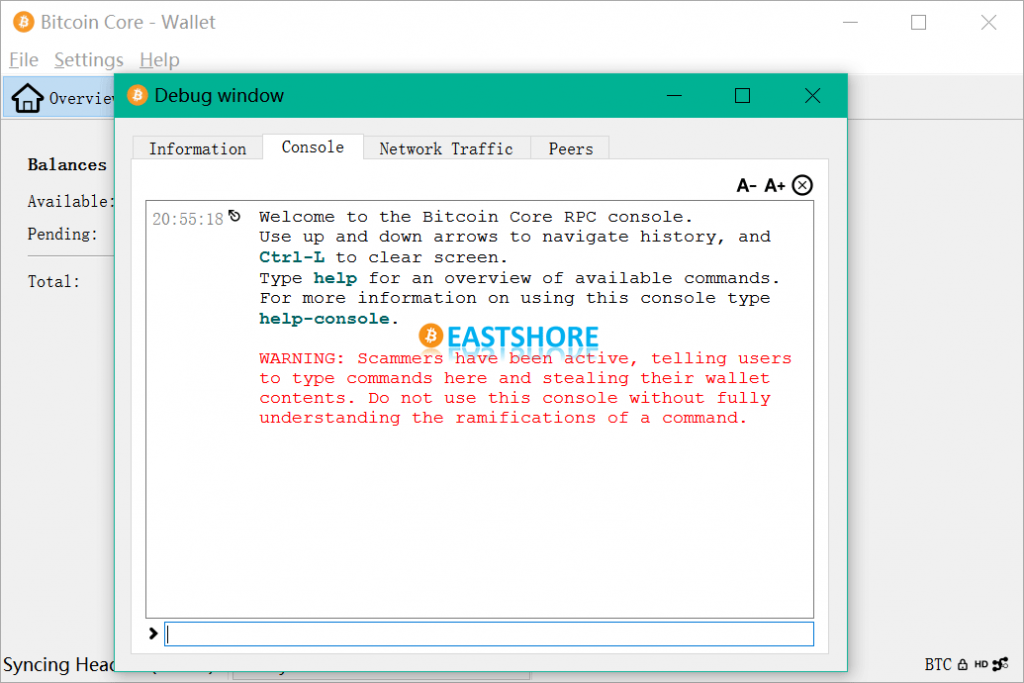Open the BTC unit selector

pos(938,665)
